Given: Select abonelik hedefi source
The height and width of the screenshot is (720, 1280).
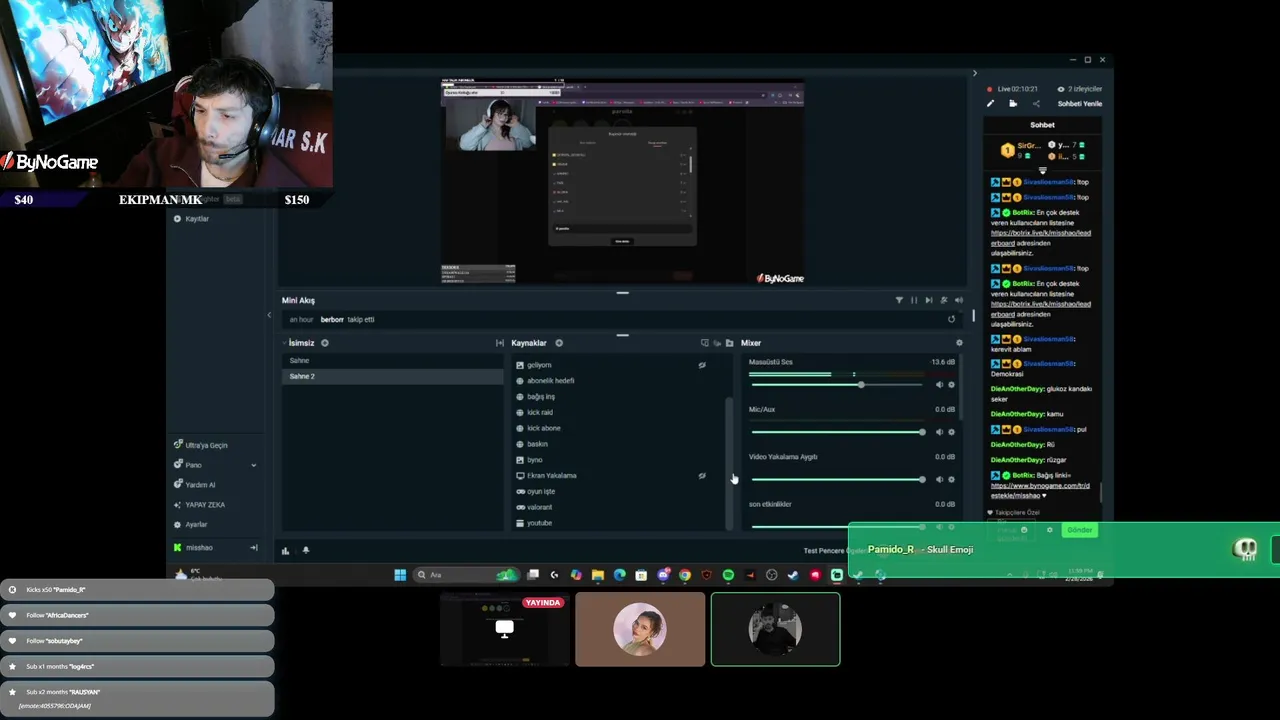Looking at the screenshot, I should click(x=550, y=381).
